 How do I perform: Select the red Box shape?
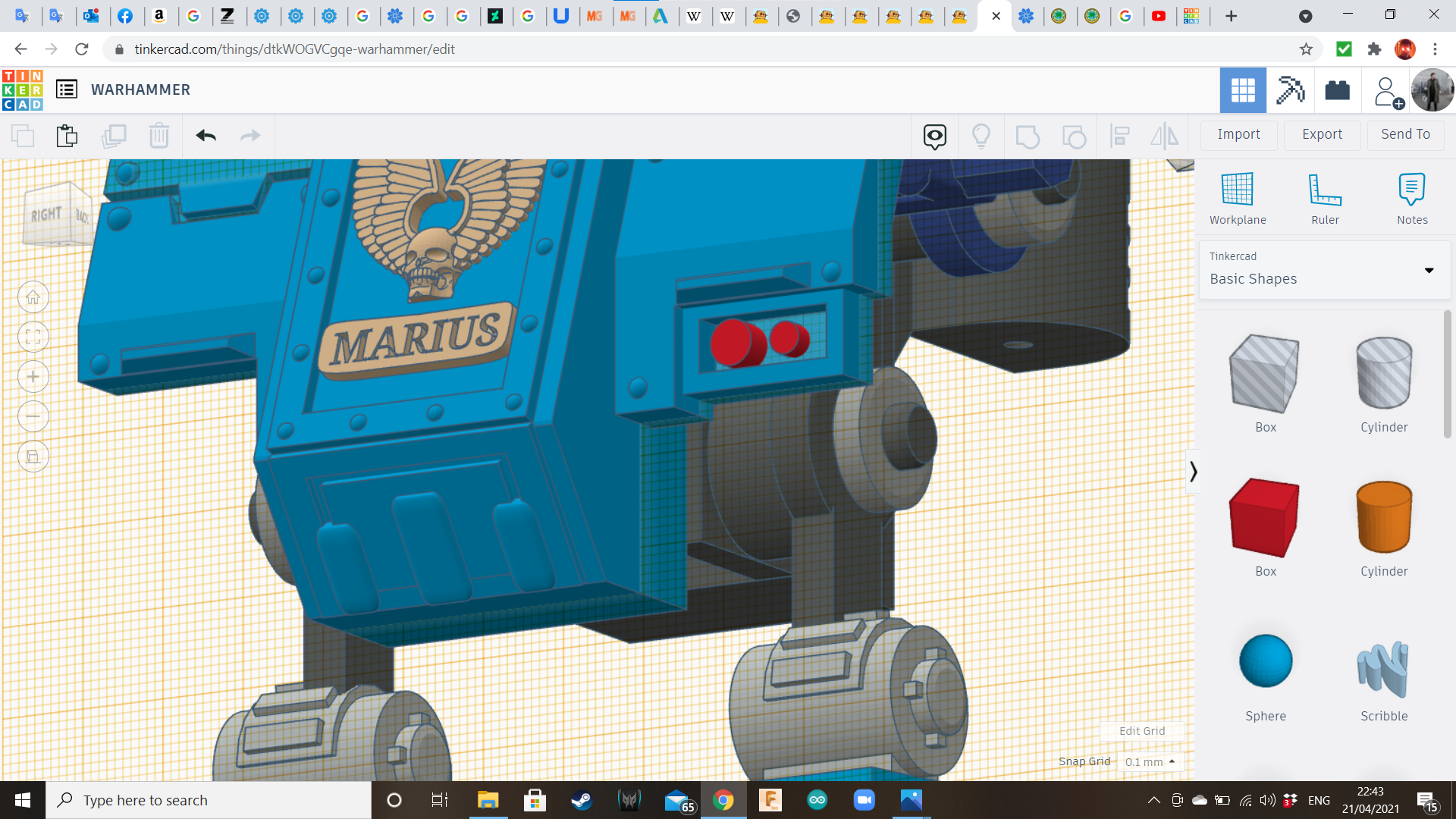pos(1265,519)
